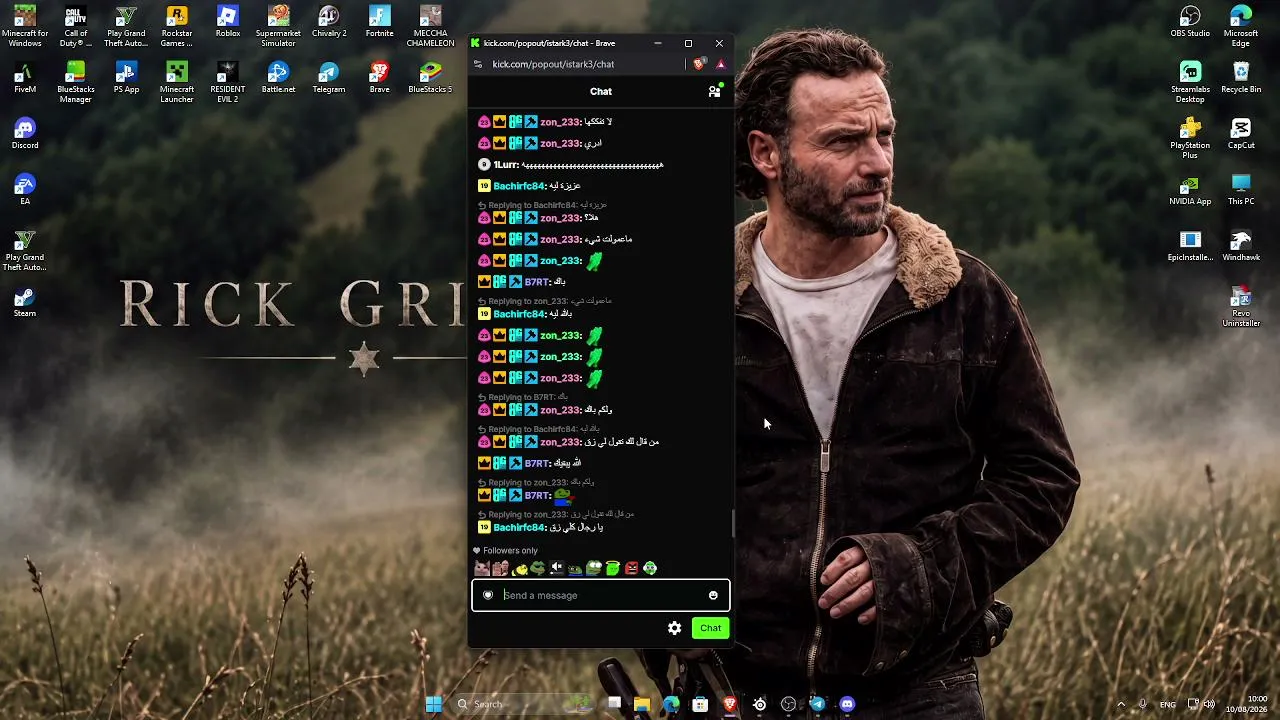Click Brave Shields lion icon in address bar
Viewport: 1280px width, 720px height.
[x=699, y=64]
